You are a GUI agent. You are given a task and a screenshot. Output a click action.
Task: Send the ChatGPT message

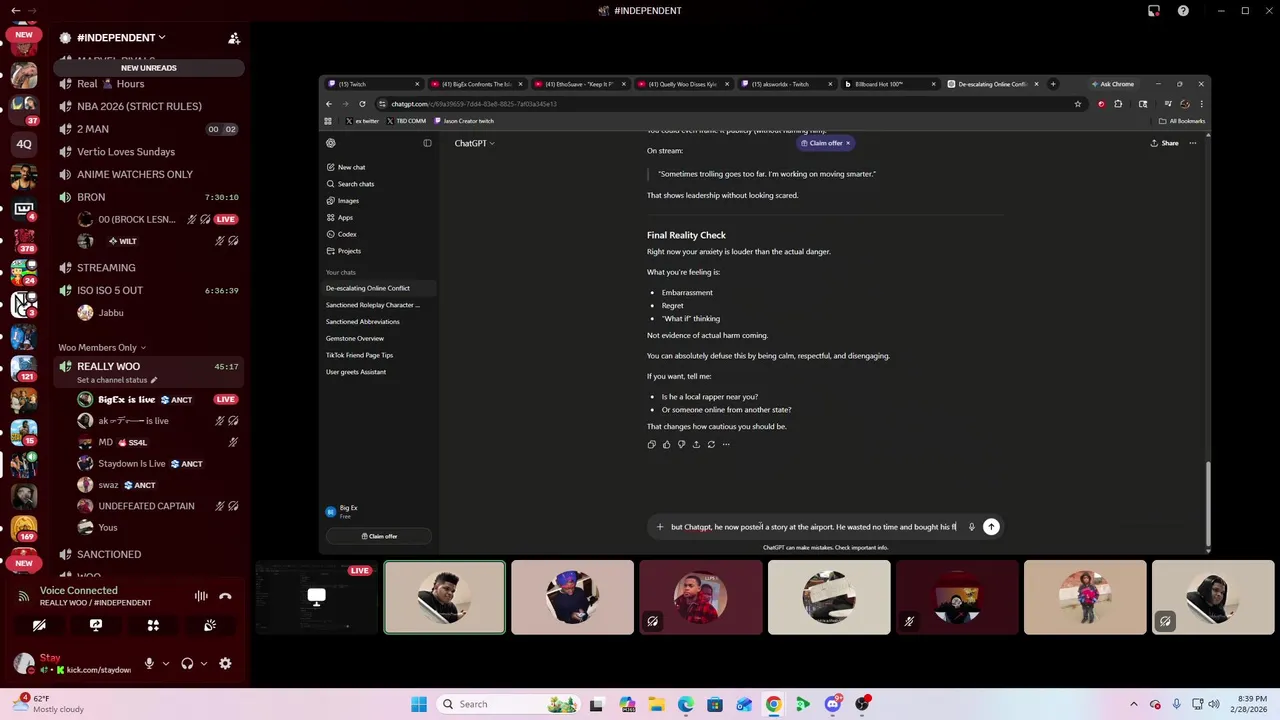[x=991, y=527]
